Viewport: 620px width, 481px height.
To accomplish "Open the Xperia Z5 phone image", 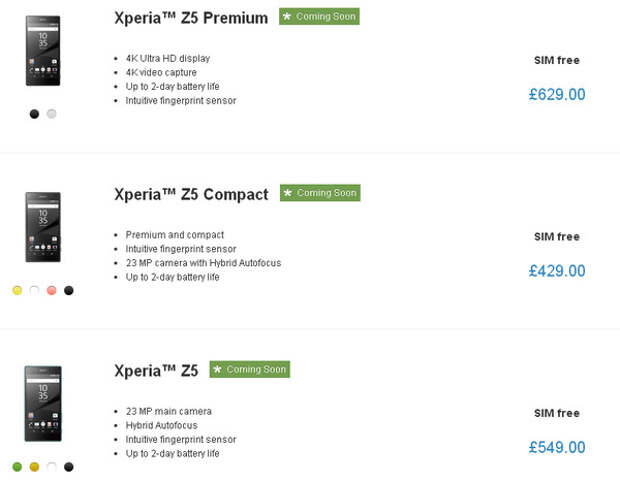I will 43,403.
